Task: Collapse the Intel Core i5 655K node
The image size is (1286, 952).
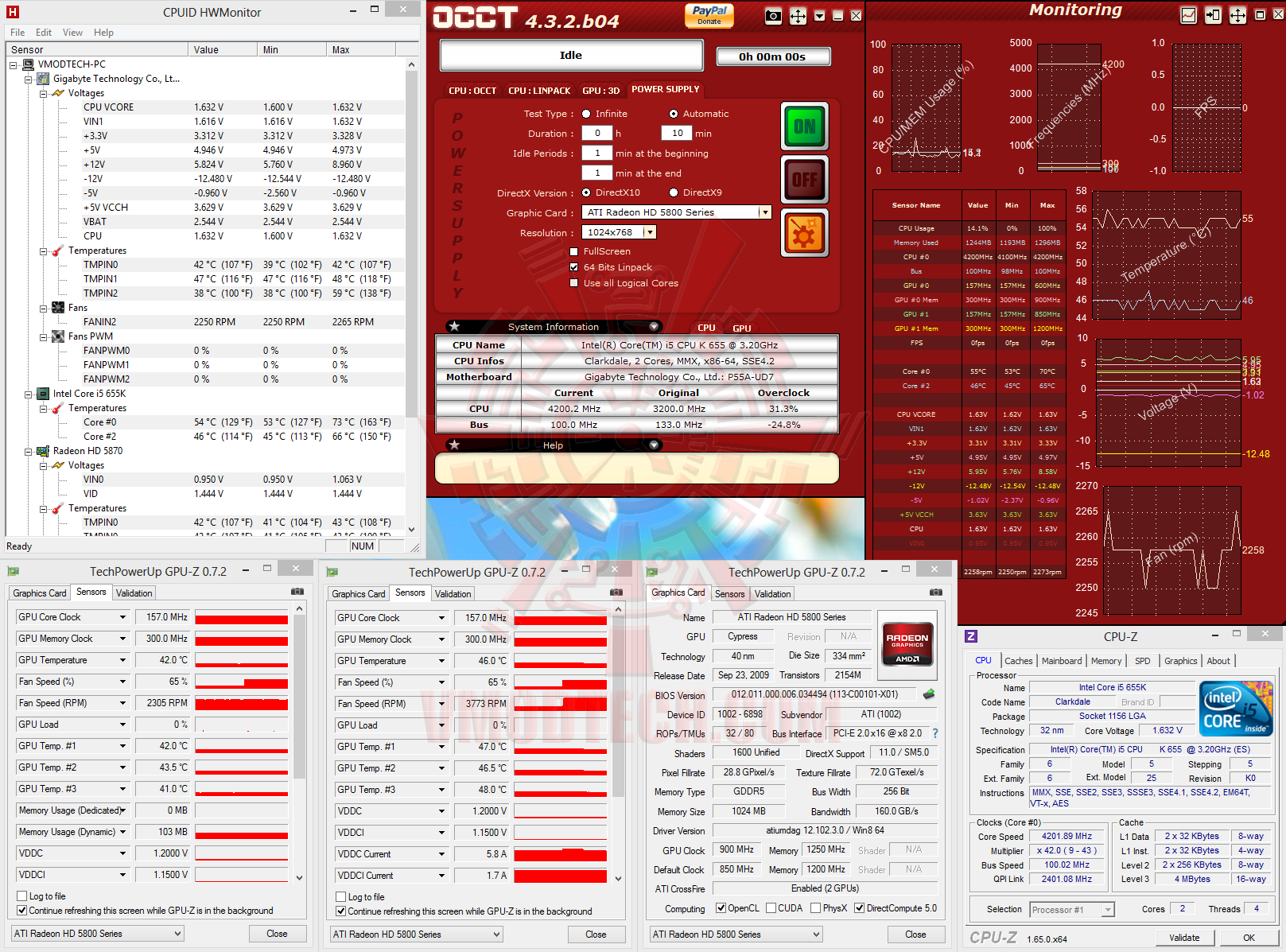Action: 29,394
